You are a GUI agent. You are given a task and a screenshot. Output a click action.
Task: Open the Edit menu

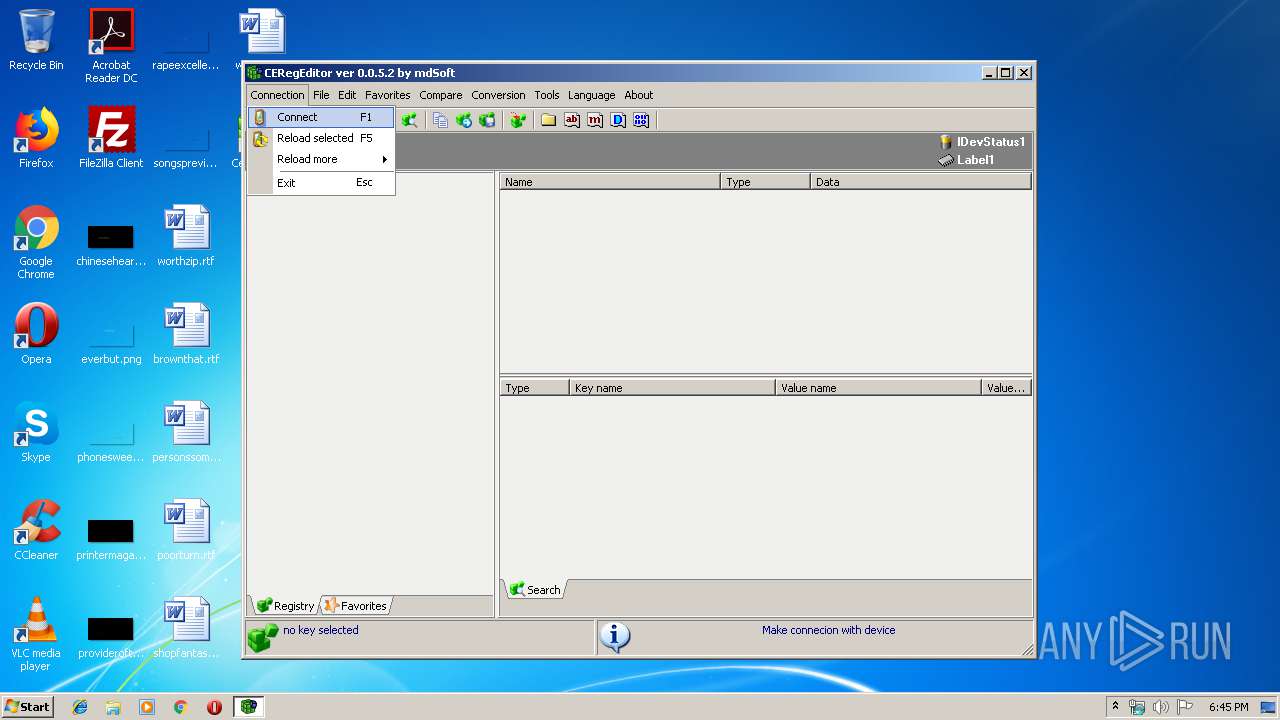347,95
